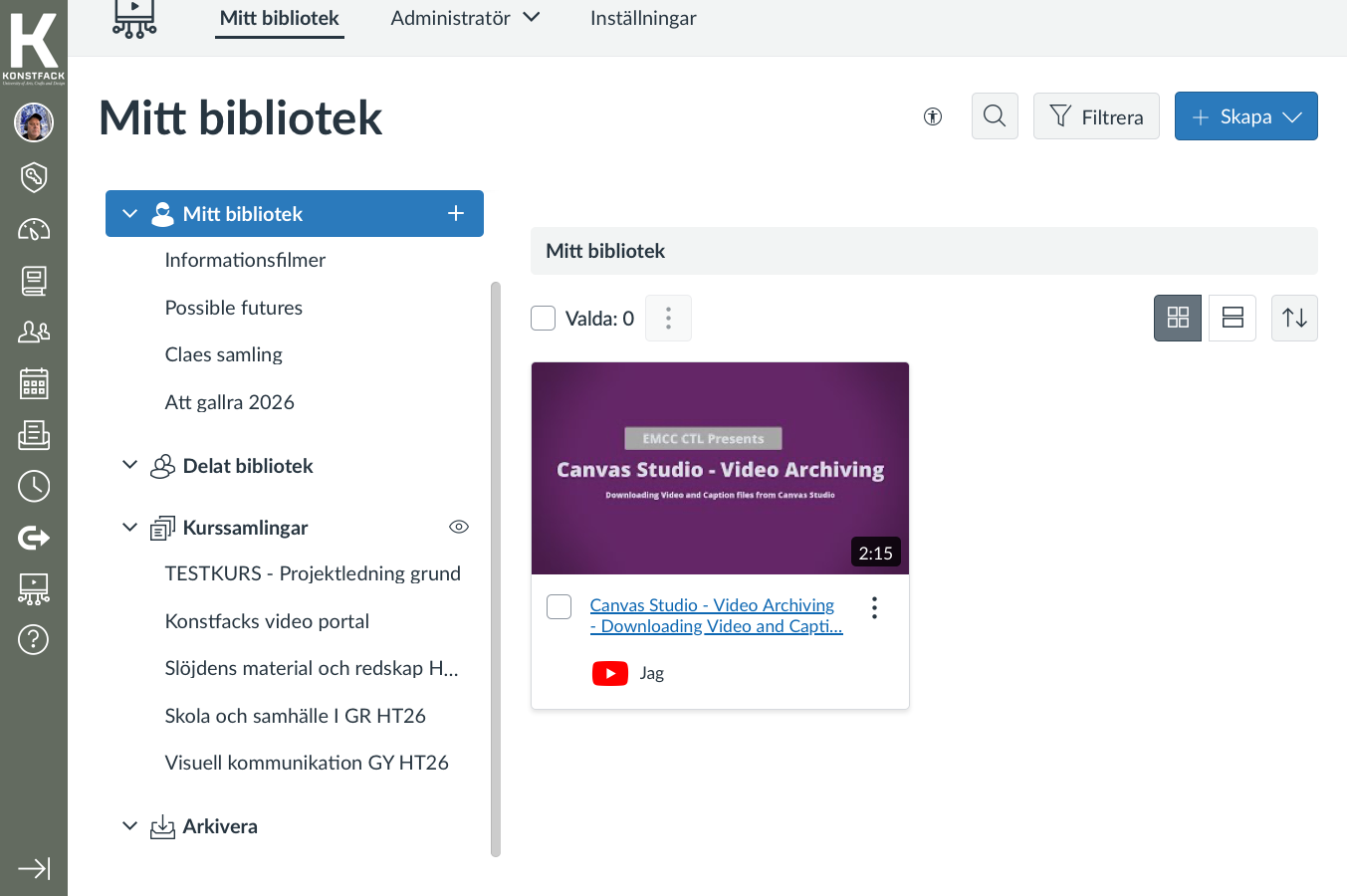Open the Calendar icon in sidebar
This screenshot has height=896, width=1347.
(x=34, y=383)
